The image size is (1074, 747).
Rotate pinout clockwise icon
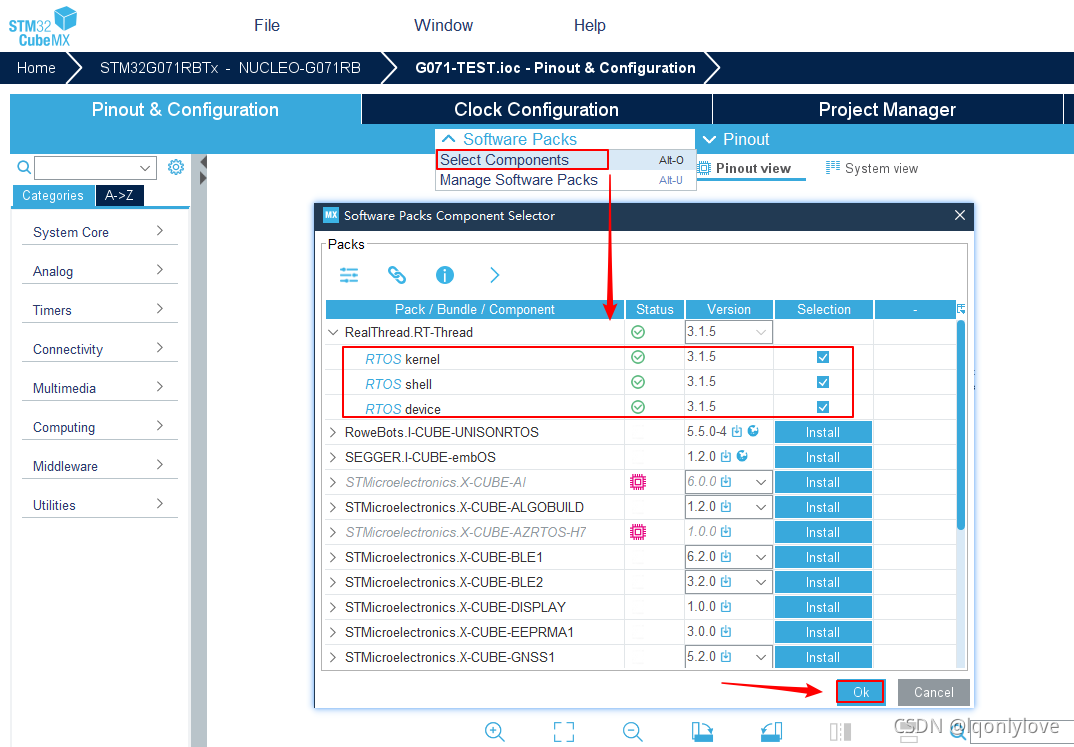pos(702,732)
